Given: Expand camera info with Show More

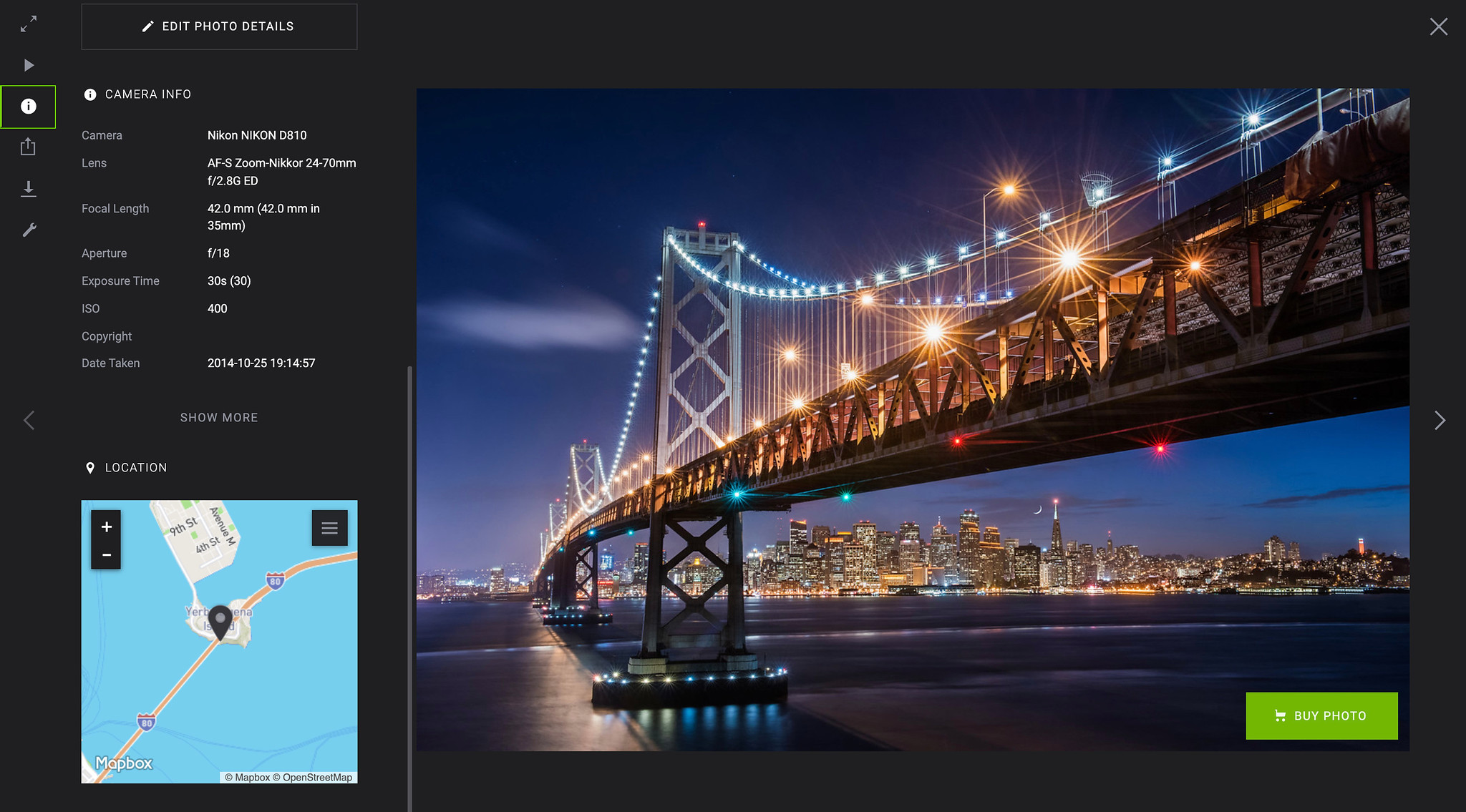Looking at the screenshot, I should click(219, 417).
